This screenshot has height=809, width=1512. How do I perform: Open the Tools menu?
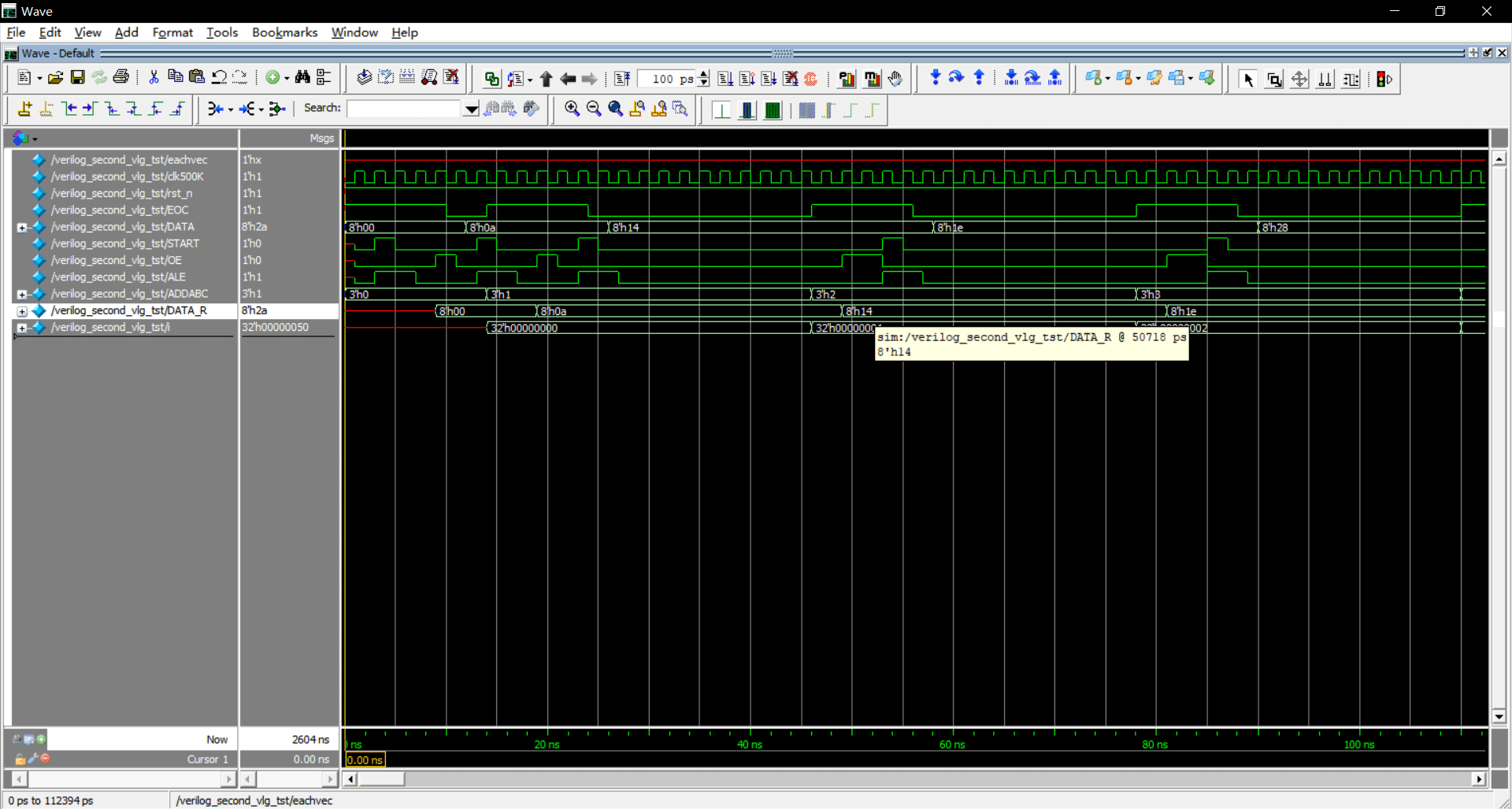click(222, 32)
